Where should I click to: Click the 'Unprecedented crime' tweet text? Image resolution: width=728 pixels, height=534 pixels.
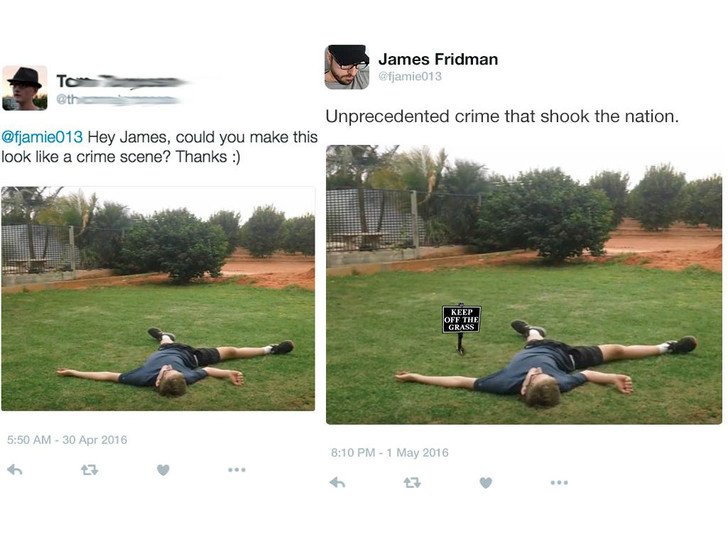click(502, 116)
